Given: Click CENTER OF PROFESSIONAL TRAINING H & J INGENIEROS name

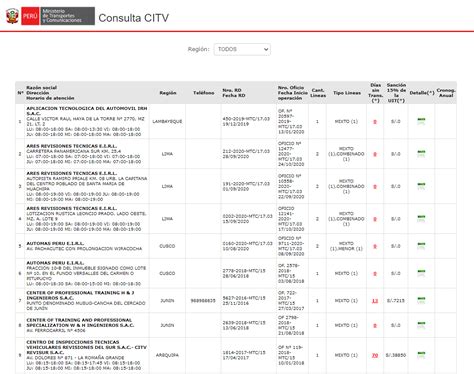Looking at the screenshot, I should point(80,295).
